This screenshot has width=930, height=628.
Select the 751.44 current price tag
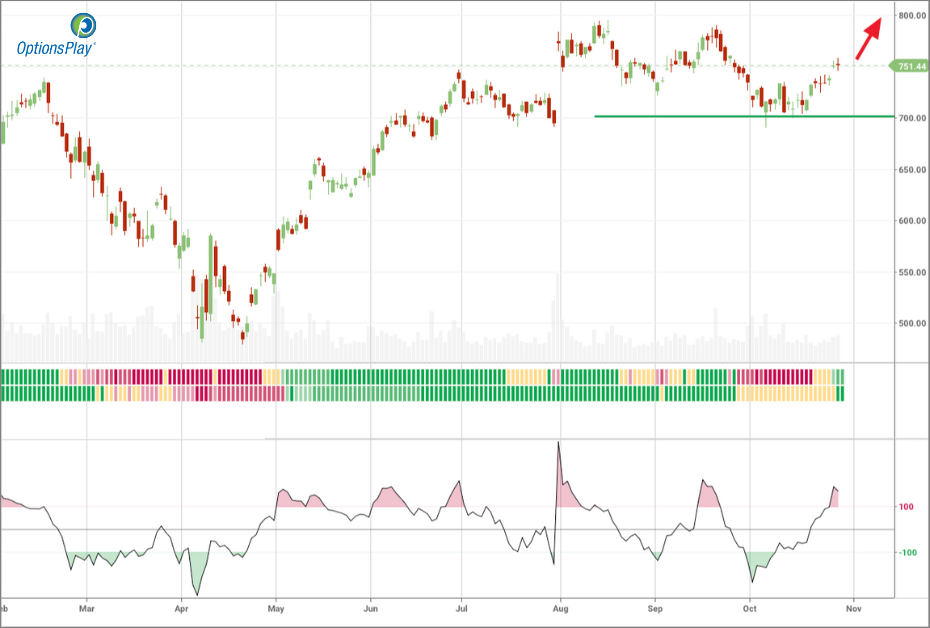coord(911,66)
